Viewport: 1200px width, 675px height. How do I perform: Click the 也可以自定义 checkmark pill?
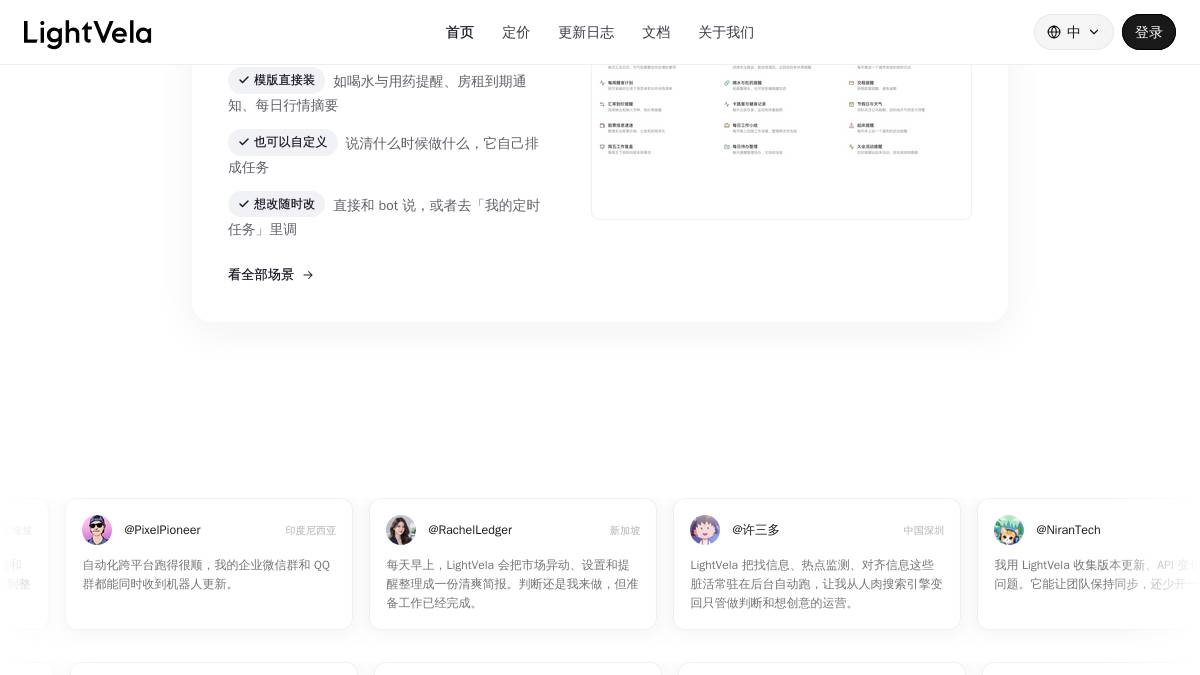[283, 142]
